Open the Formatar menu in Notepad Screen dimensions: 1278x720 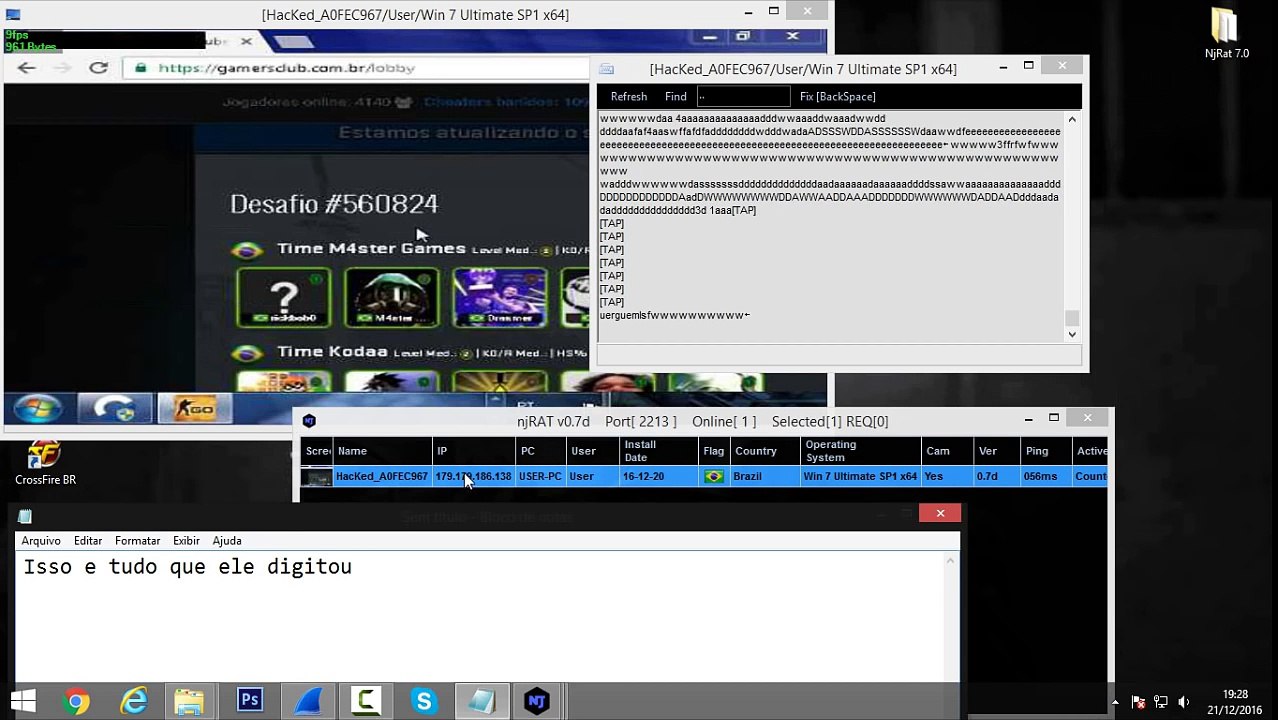(x=137, y=541)
